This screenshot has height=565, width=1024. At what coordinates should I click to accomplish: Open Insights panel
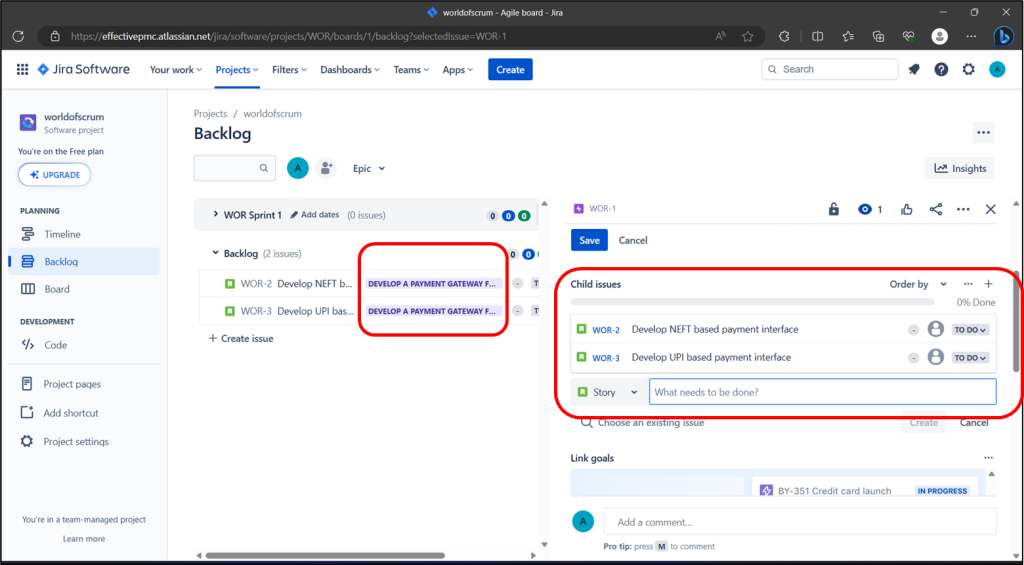[x=960, y=168]
